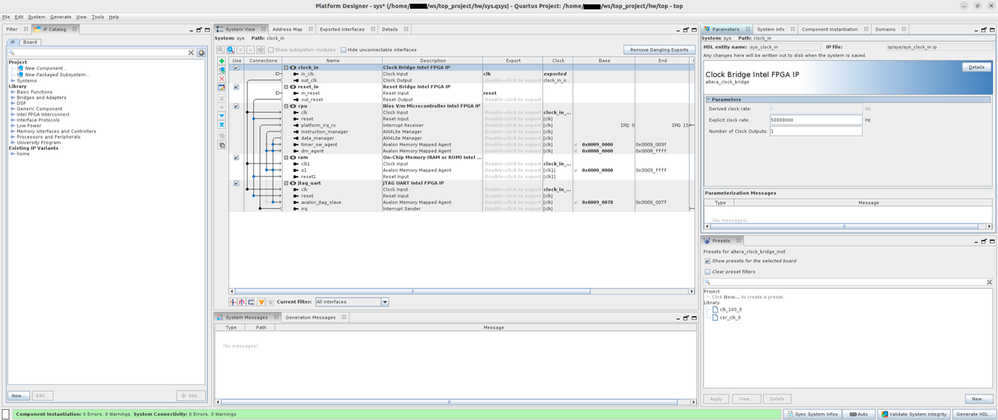This screenshot has width=998, height=420.
Task: Click the Explicit clock rate input field
Action: [815, 119]
